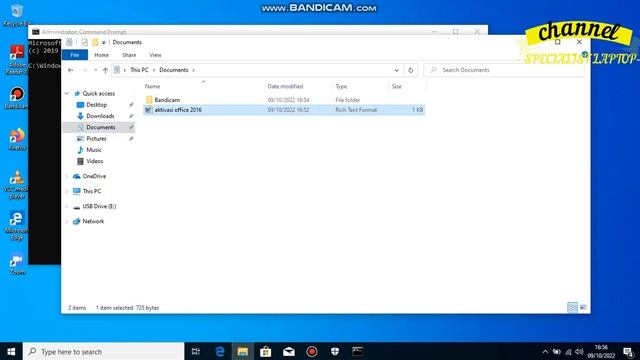
Task: Open the Windows Start menu
Action: pos(11,351)
